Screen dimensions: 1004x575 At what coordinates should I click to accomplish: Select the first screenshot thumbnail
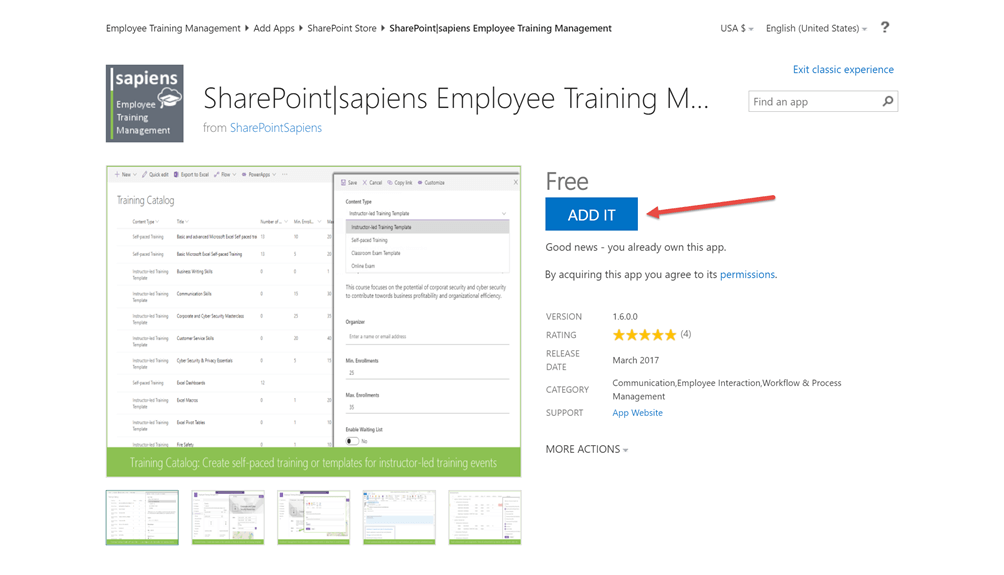click(142, 517)
